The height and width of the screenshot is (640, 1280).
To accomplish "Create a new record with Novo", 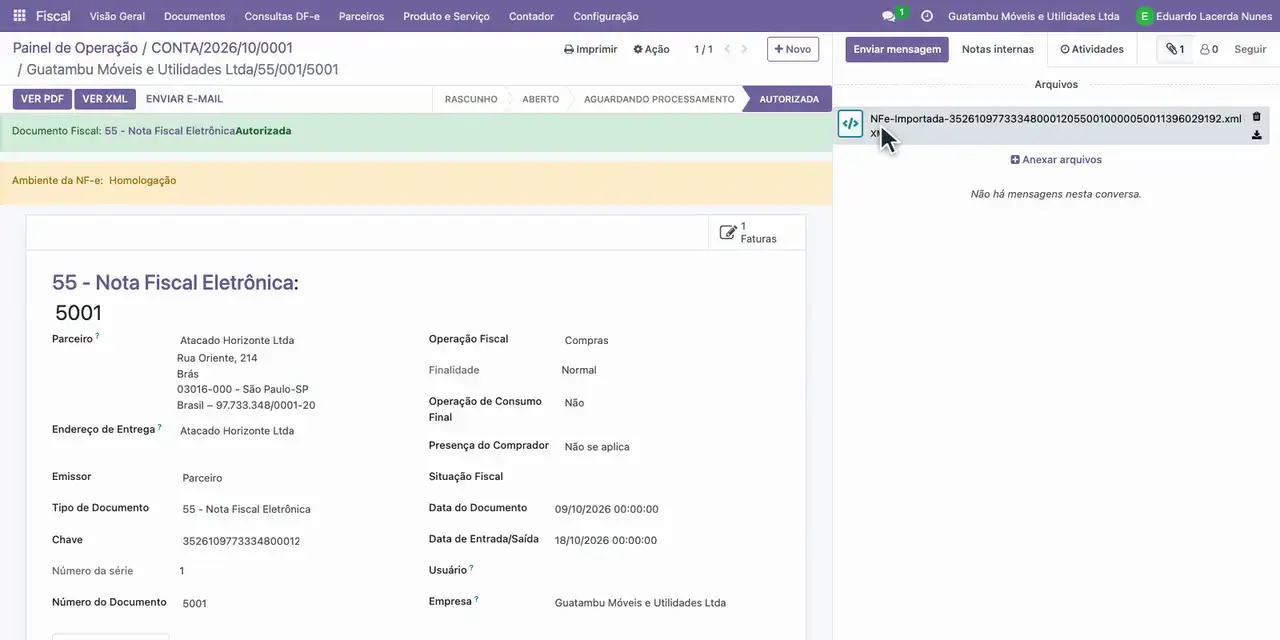I will tap(793, 49).
